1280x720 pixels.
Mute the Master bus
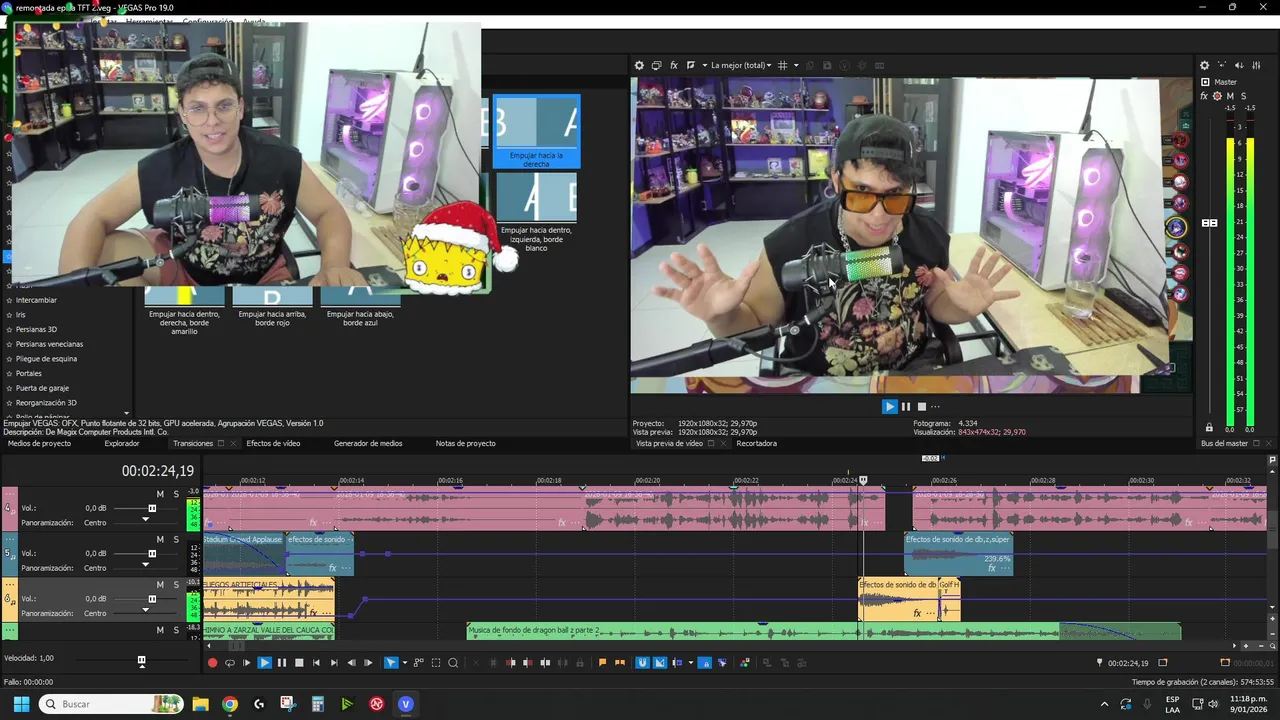tap(1230, 96)
